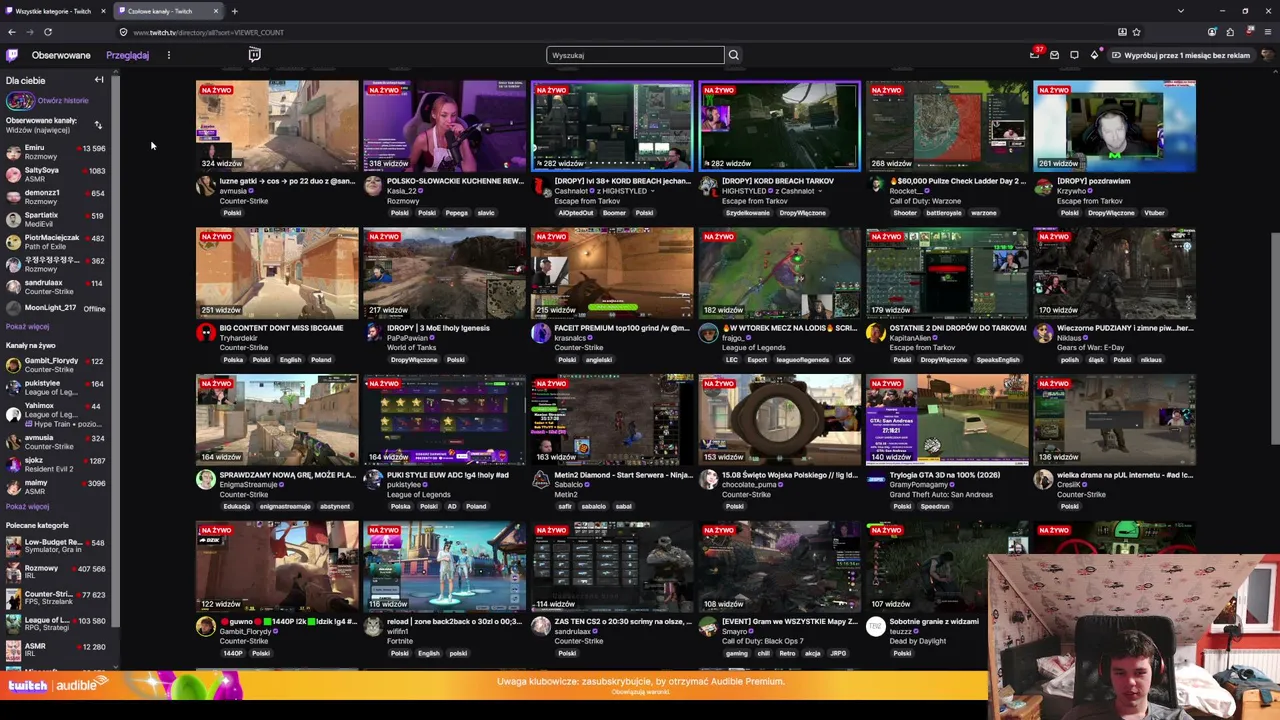Open the Obserwowane navigation item
The height and width of the screenshot is (720, 1280).
[x=61, y=55]
